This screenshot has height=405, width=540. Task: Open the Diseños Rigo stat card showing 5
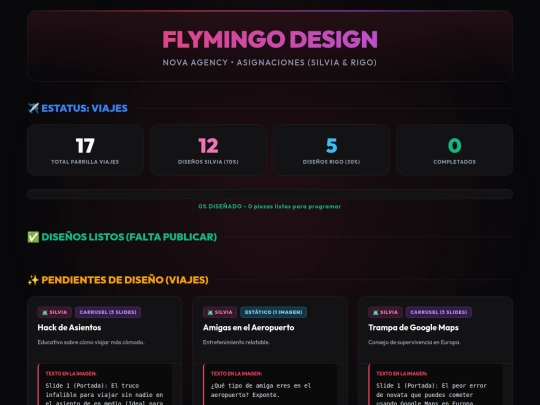pos(331,150)
